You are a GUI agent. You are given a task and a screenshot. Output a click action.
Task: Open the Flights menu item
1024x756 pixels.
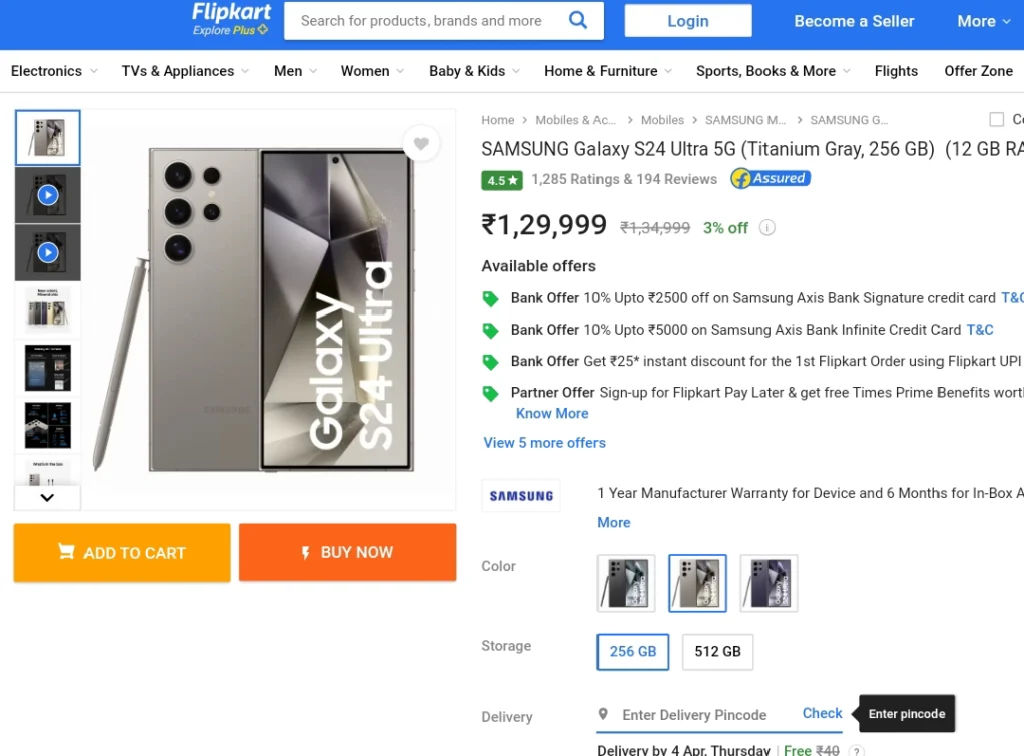pyautogui.click(x=896, y=71)
